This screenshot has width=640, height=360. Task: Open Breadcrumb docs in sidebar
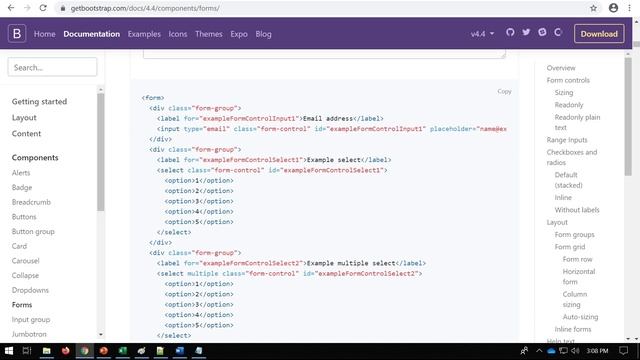[31, 202]
